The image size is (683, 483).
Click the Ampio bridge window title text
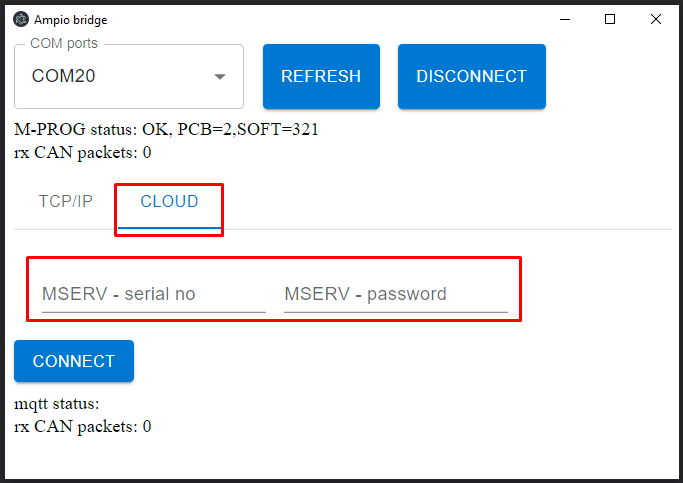point(71,20)
